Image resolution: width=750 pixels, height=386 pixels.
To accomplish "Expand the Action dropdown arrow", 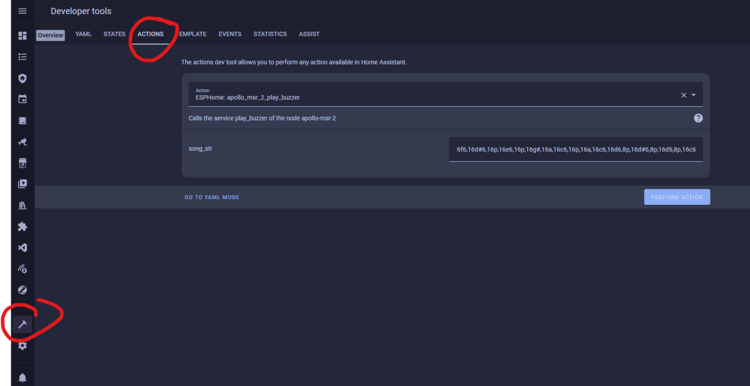I will pos(694,95).
